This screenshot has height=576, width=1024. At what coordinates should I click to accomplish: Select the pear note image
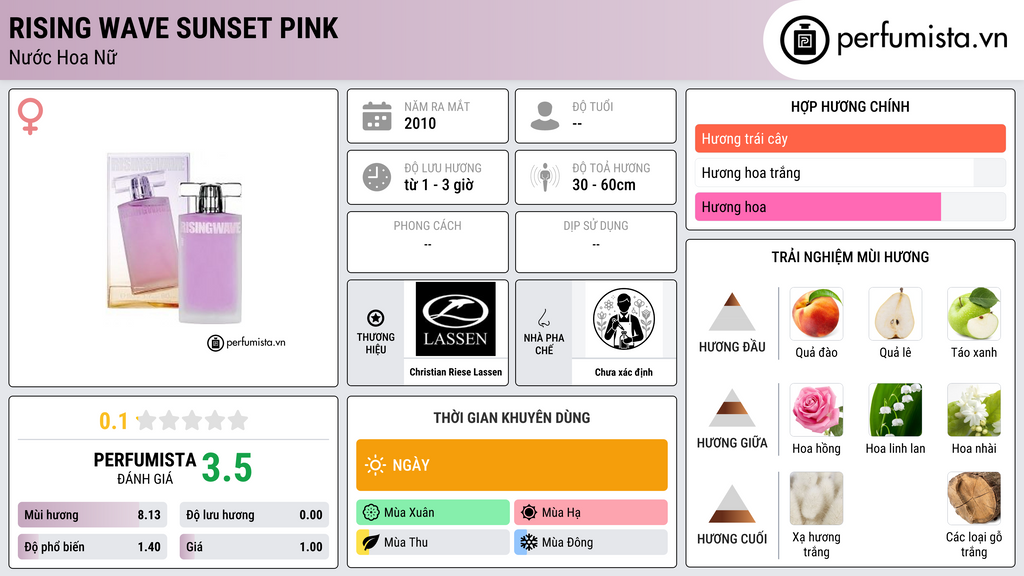pyautogui.click(x=895, y=313)
